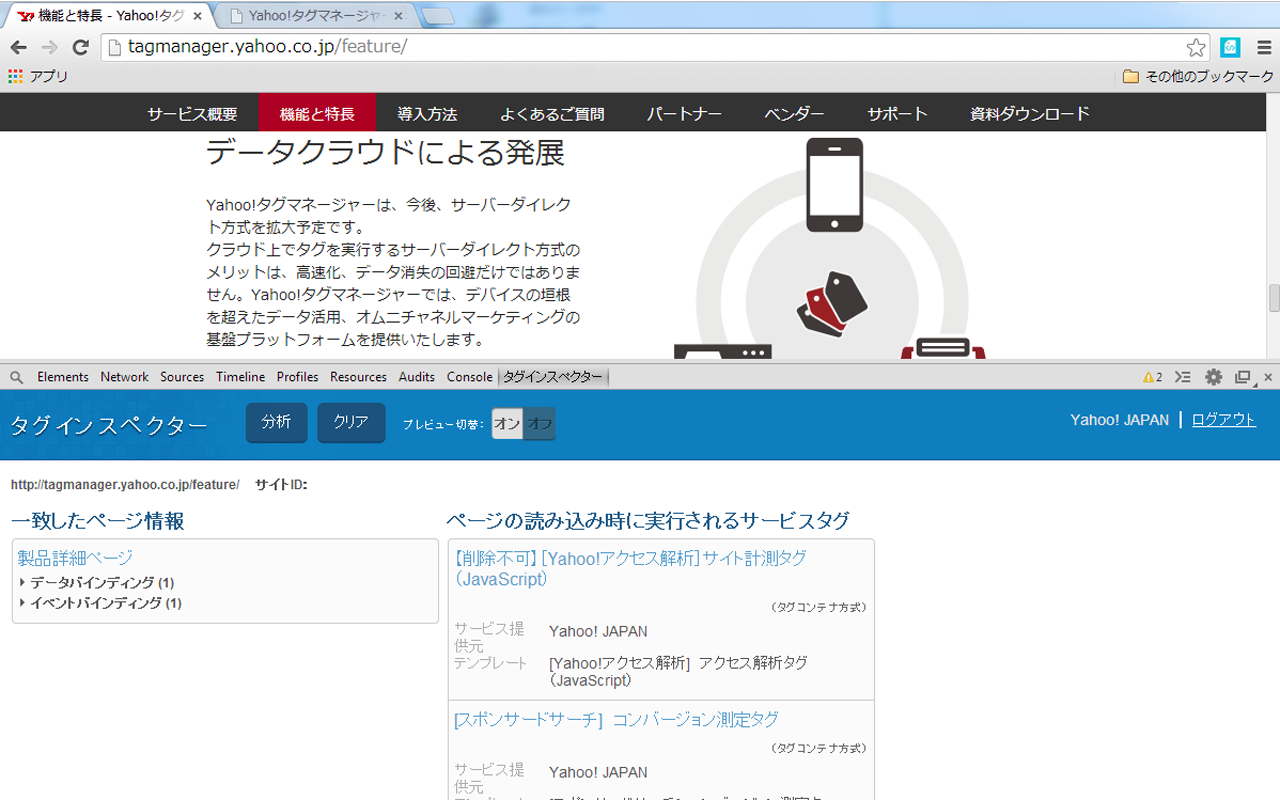Open the 製品詳細ページ link
1280x800 pixels.
coord(75,558)
